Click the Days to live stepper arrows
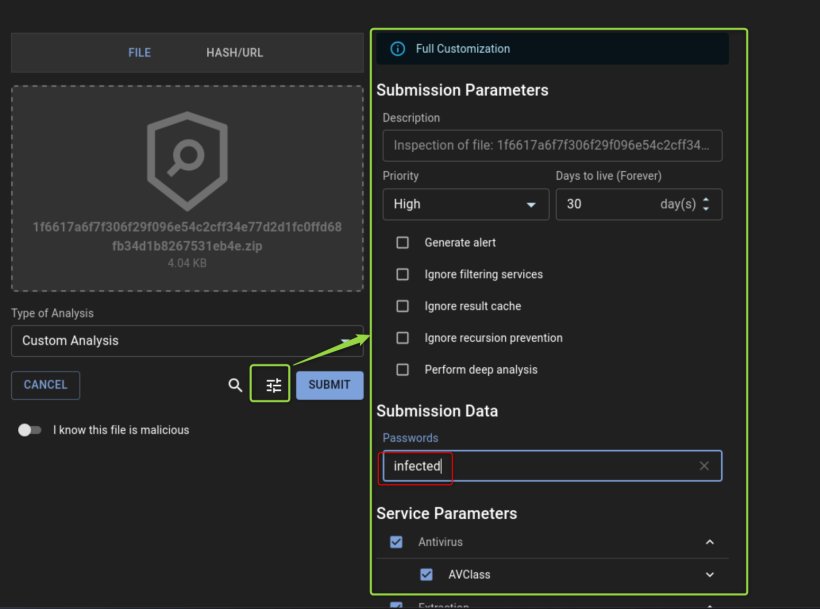 pos(706,204)
